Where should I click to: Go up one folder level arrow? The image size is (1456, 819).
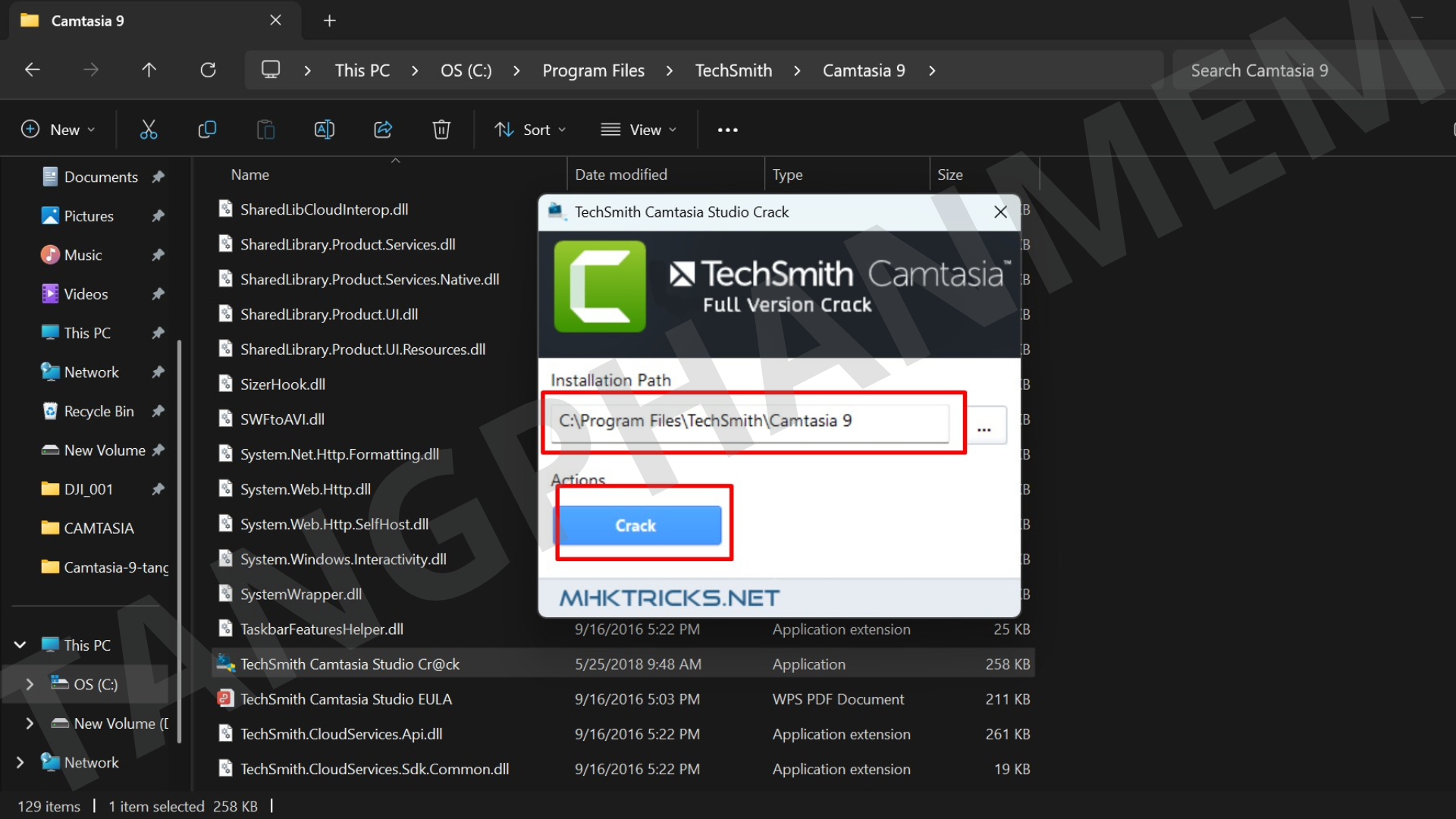tap(149, 70)
